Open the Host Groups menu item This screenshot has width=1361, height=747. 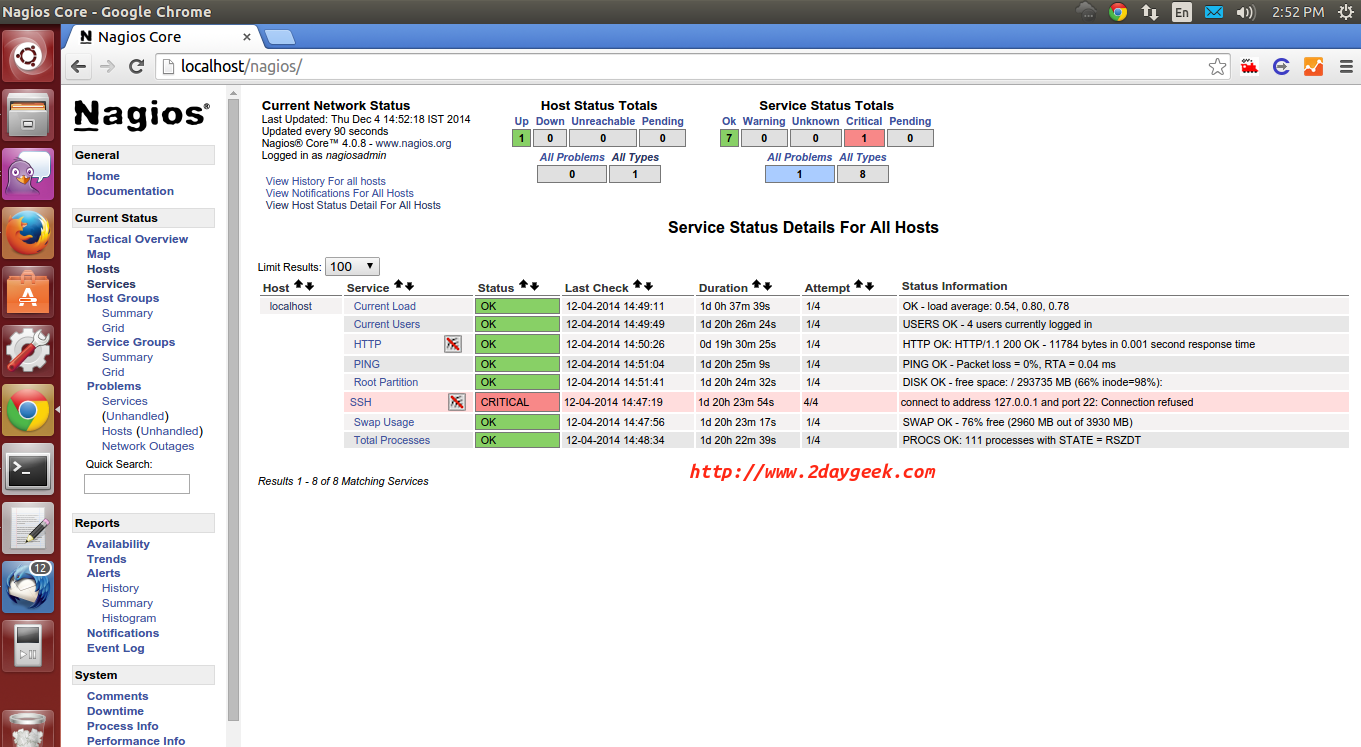click(x=122, y=298)
